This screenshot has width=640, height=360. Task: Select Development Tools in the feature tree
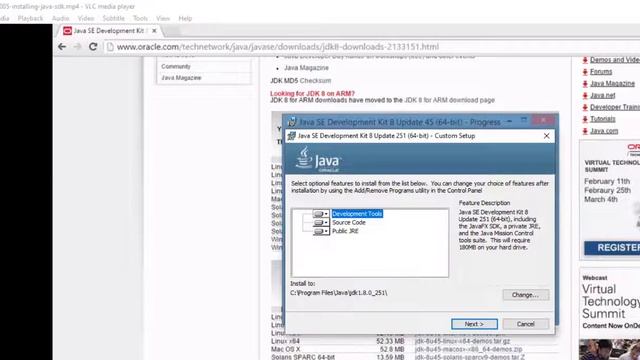(357, 214)
